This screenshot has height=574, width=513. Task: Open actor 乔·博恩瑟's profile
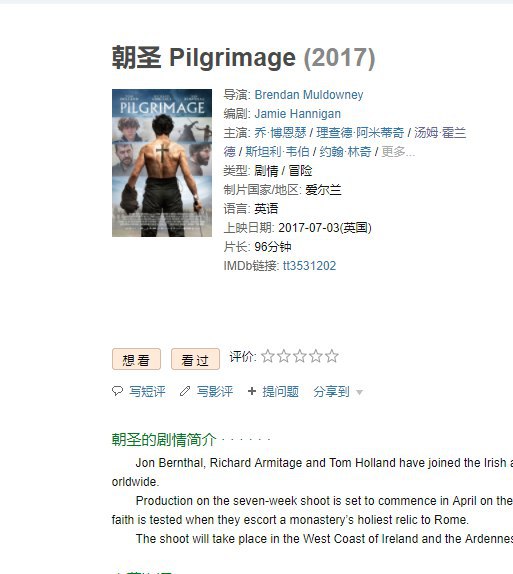(280, 133)
